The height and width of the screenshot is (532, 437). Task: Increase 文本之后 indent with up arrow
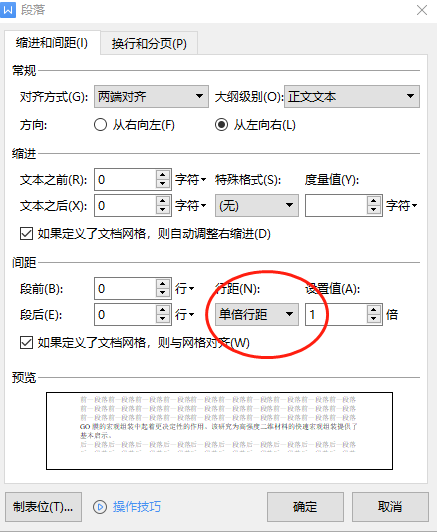pos(163,201)
